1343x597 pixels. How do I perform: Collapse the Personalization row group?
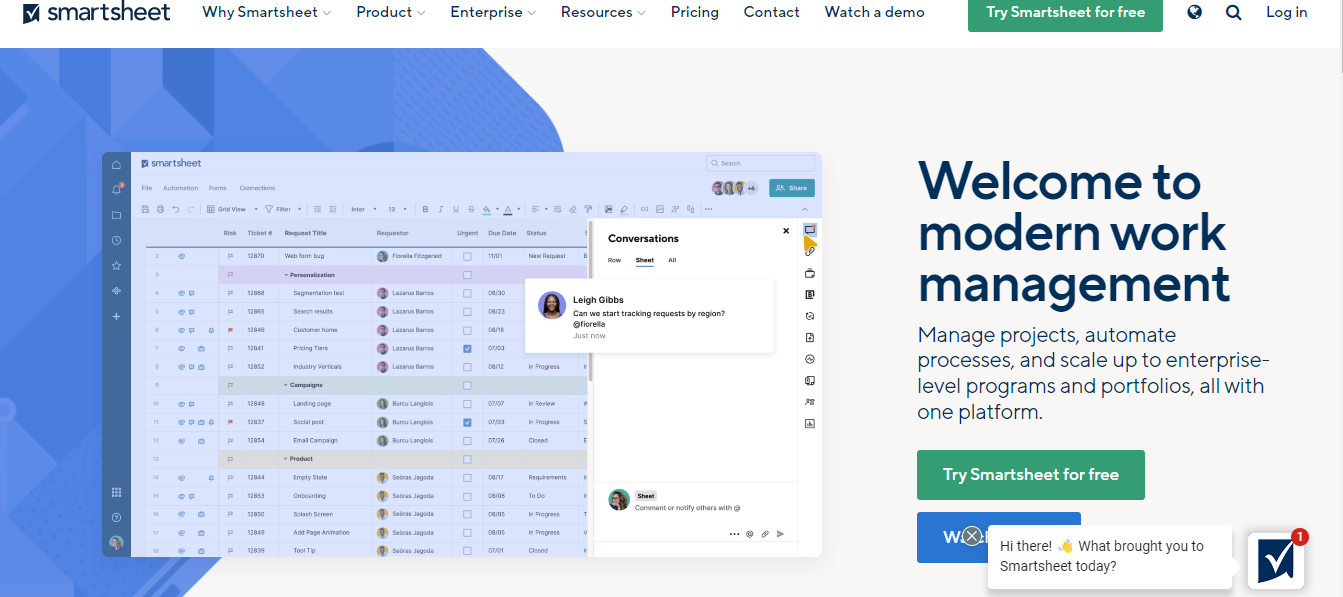click(x=286, y=274)
